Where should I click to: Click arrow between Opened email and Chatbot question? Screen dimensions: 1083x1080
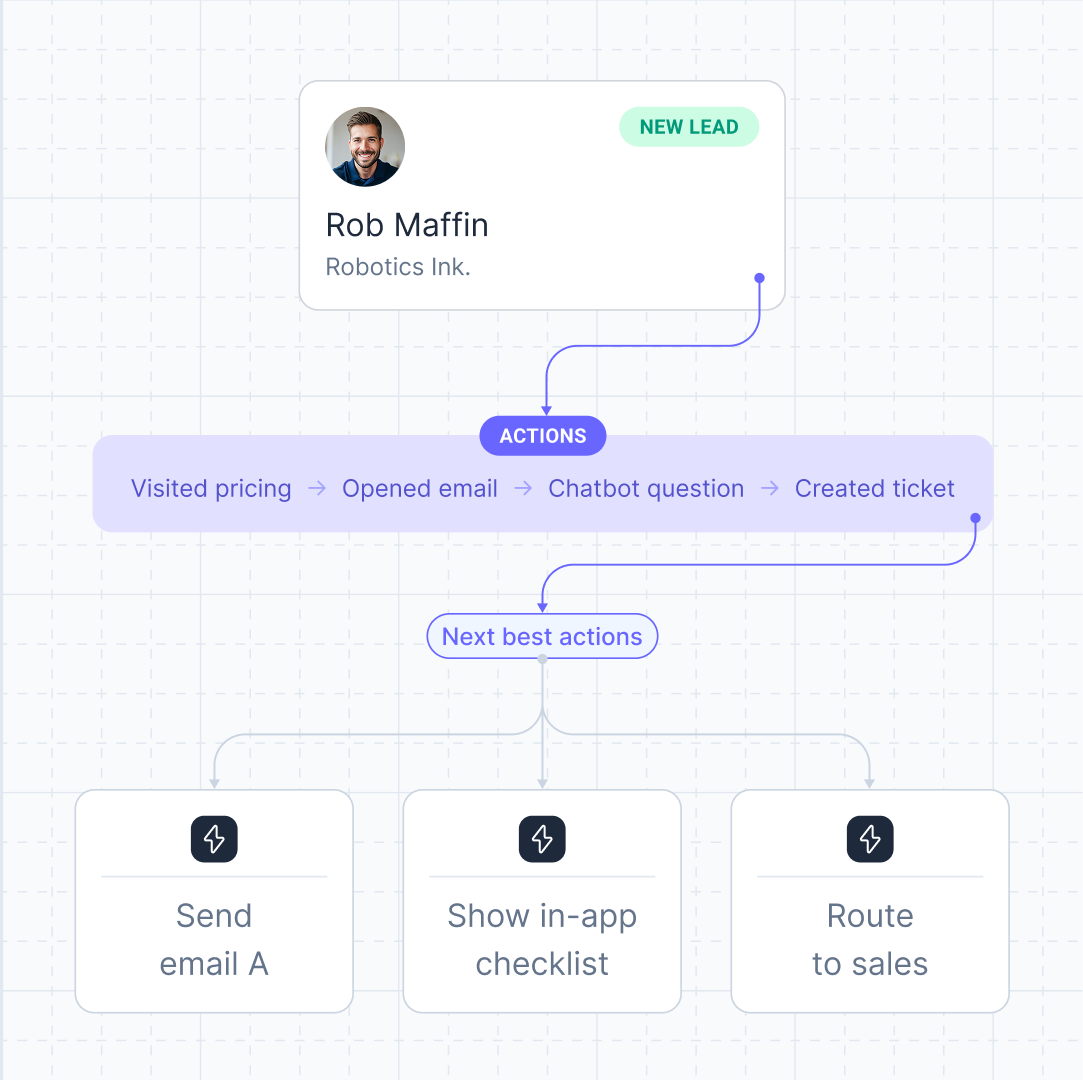coord(523,489)
